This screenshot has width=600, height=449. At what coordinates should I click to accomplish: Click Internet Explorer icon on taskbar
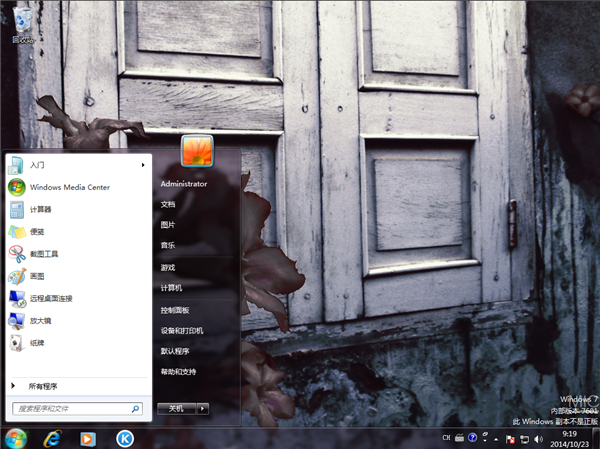[x=52, y=438]
